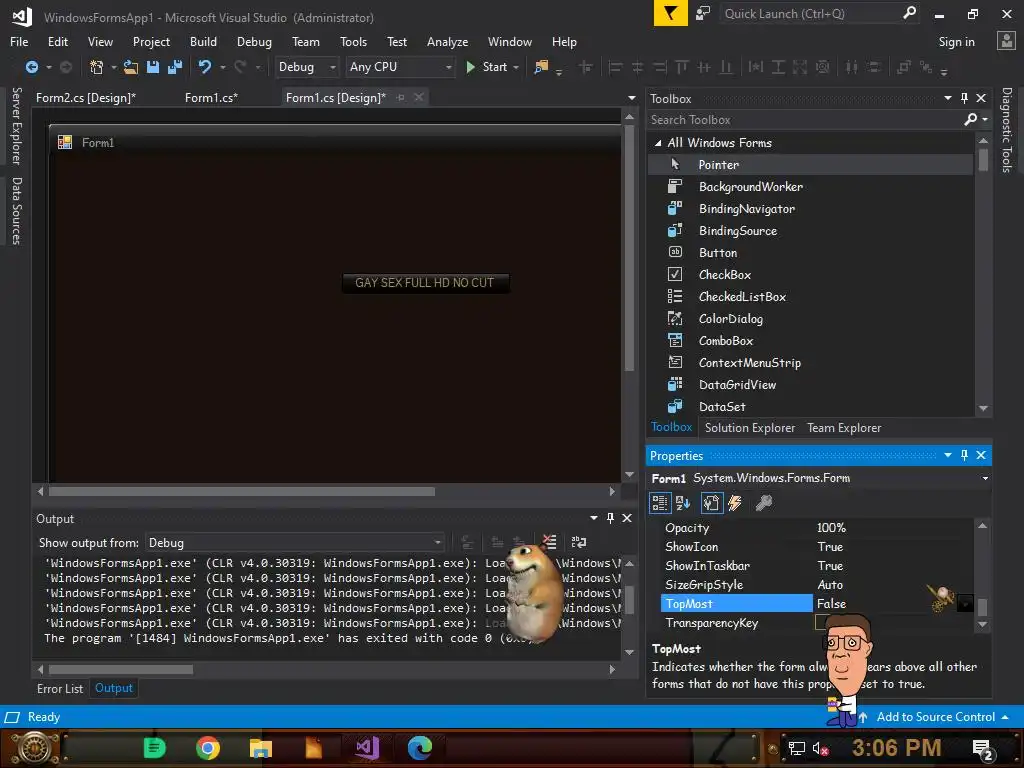The width and height of the screenshot is (1024, 768).
Task: Open File Explorer from the taskbar
Action: point(261,748)
